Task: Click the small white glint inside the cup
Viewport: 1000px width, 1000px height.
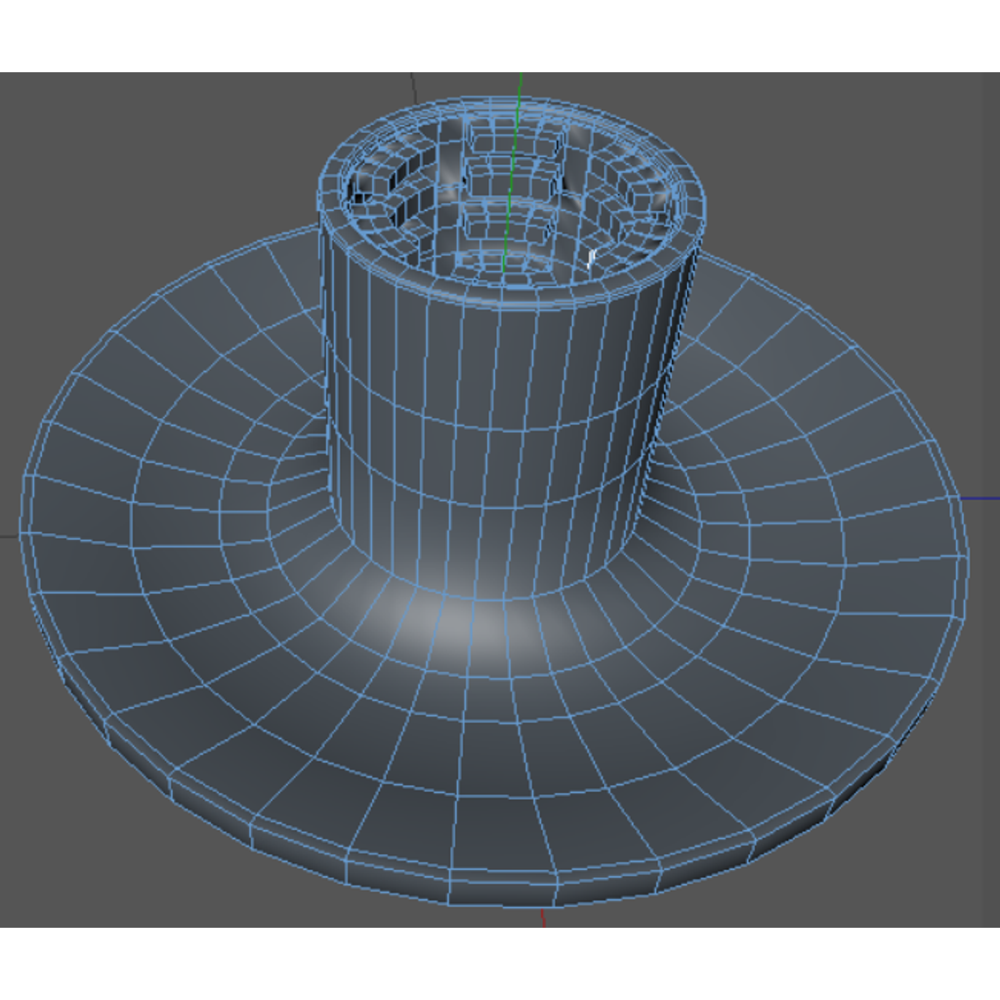Action: point(591,258)
